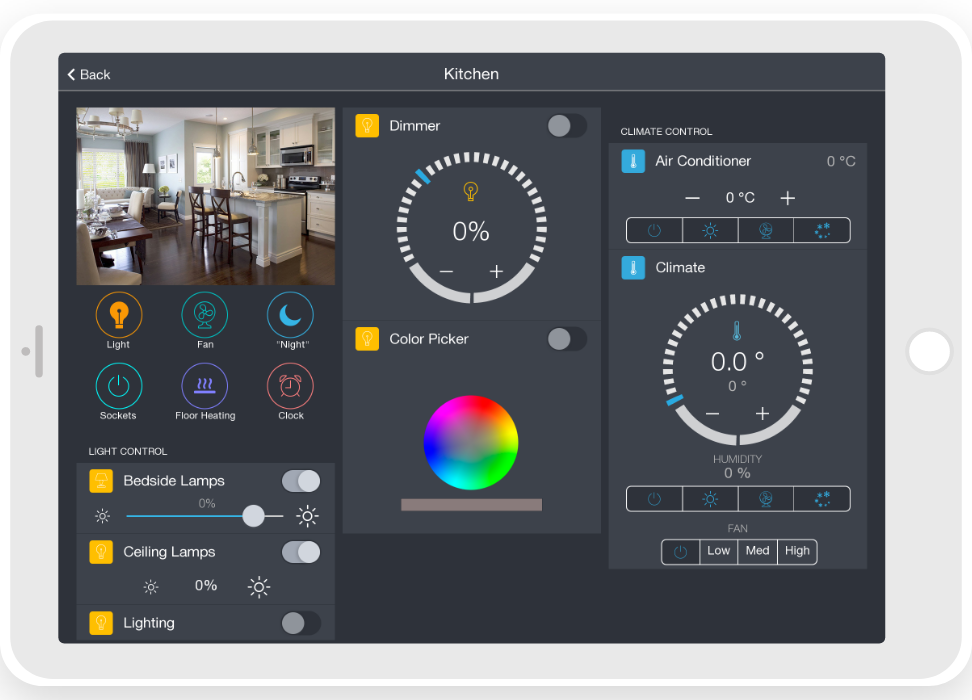Increase Air Conditioner temperature with plus
Image resolution: width=972 pixels, height=700 pixels.
pos(787,198)
